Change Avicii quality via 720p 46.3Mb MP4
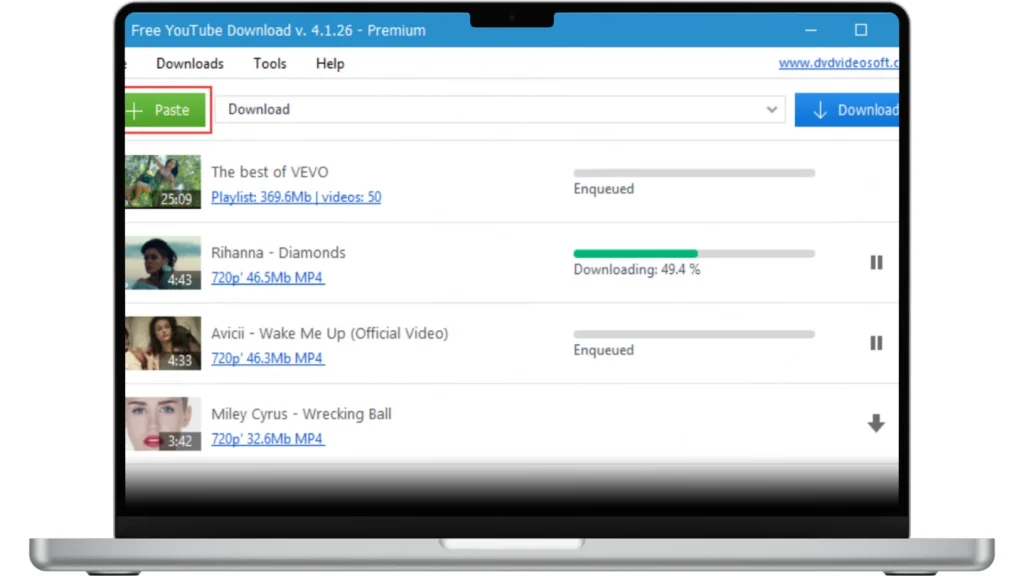 (267, 358)
